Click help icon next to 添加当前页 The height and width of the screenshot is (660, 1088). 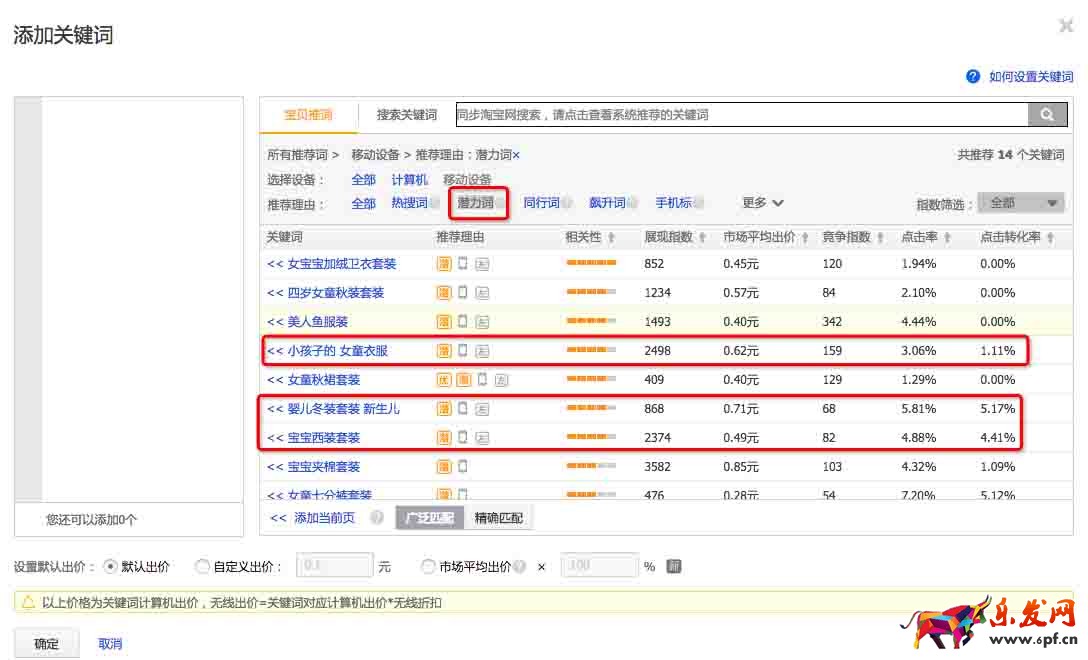(376, 518)
